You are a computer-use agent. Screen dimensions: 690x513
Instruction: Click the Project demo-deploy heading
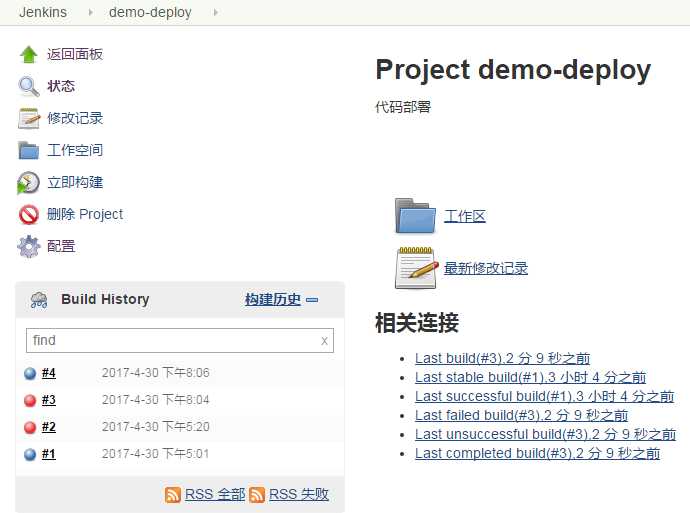513,70
